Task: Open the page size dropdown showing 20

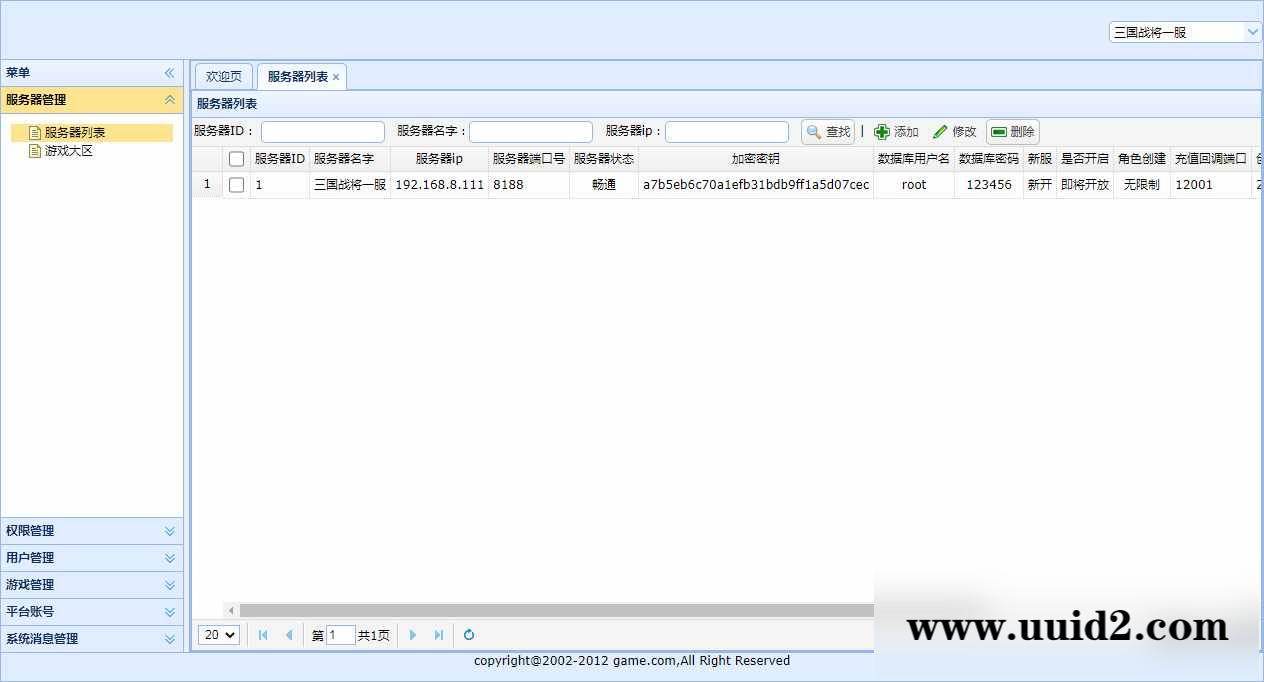Action: (218, 635)
